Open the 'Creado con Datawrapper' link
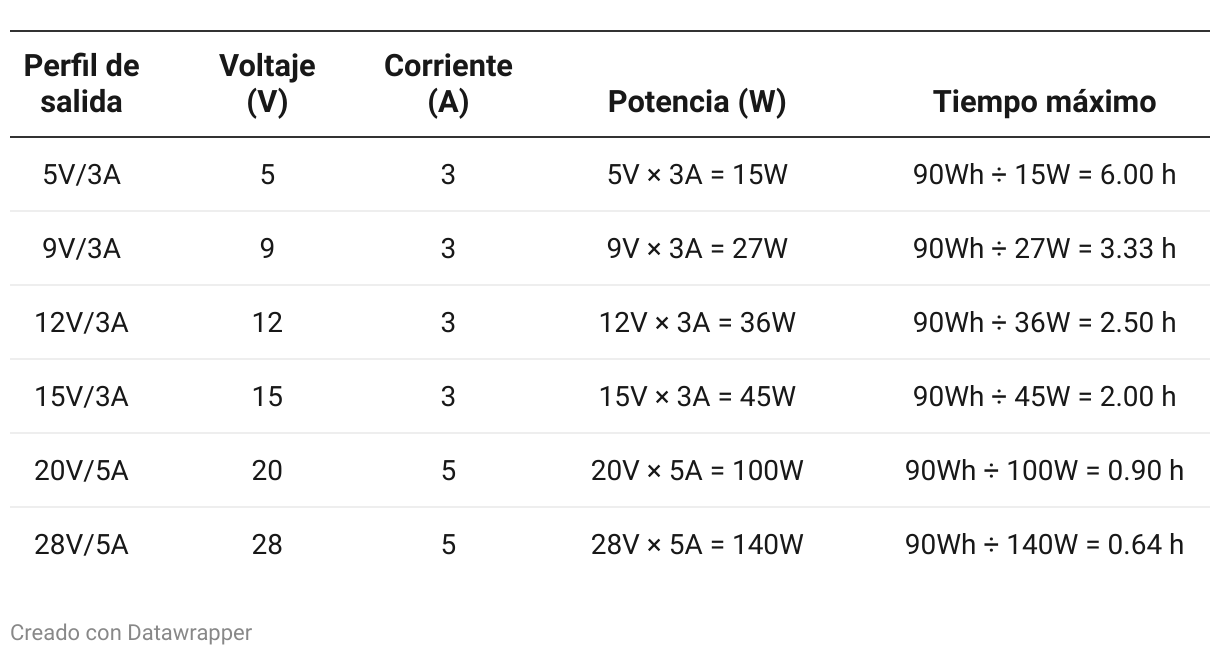 tap(131, 632)
